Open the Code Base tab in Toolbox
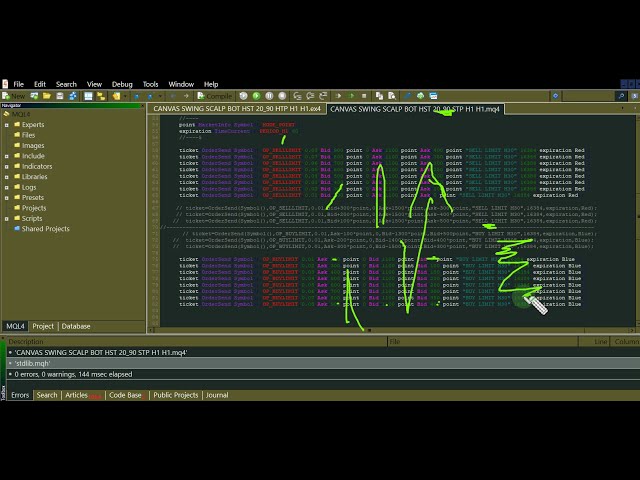The width and height of the screenshot is (640, 480). [125, 395]
